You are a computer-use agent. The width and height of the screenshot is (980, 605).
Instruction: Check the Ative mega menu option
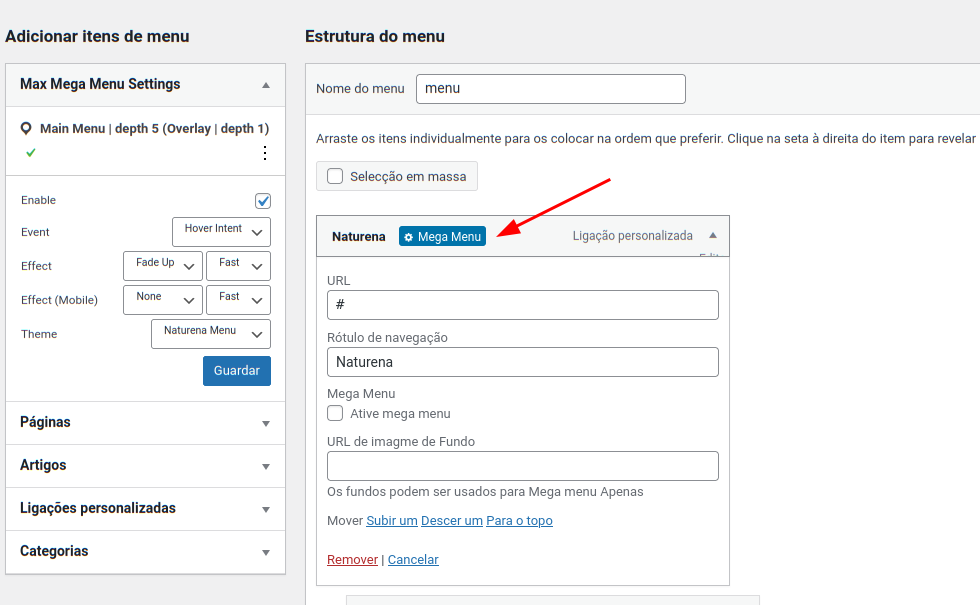(335, 413)
